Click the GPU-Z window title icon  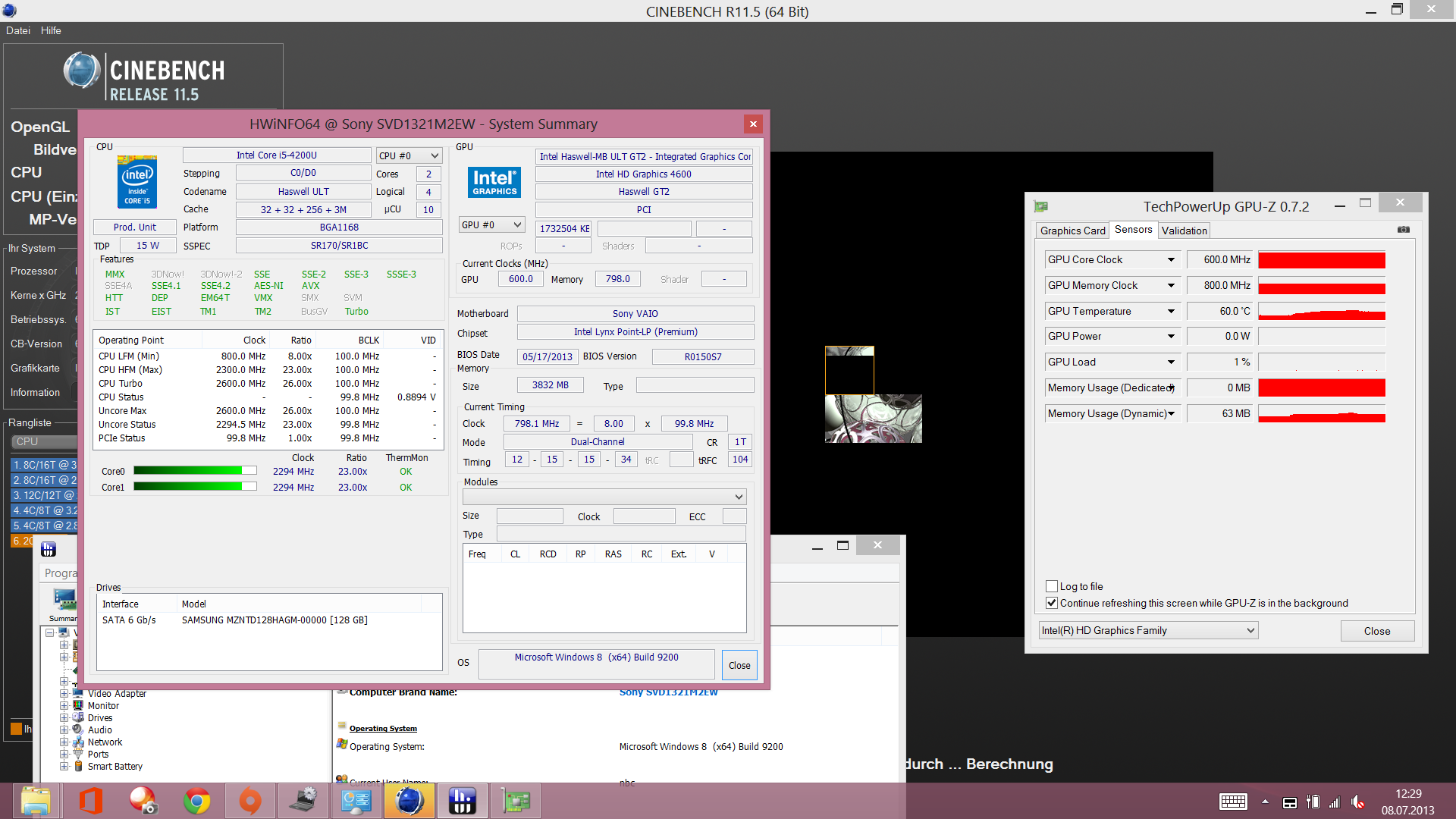pos(1040,206)
